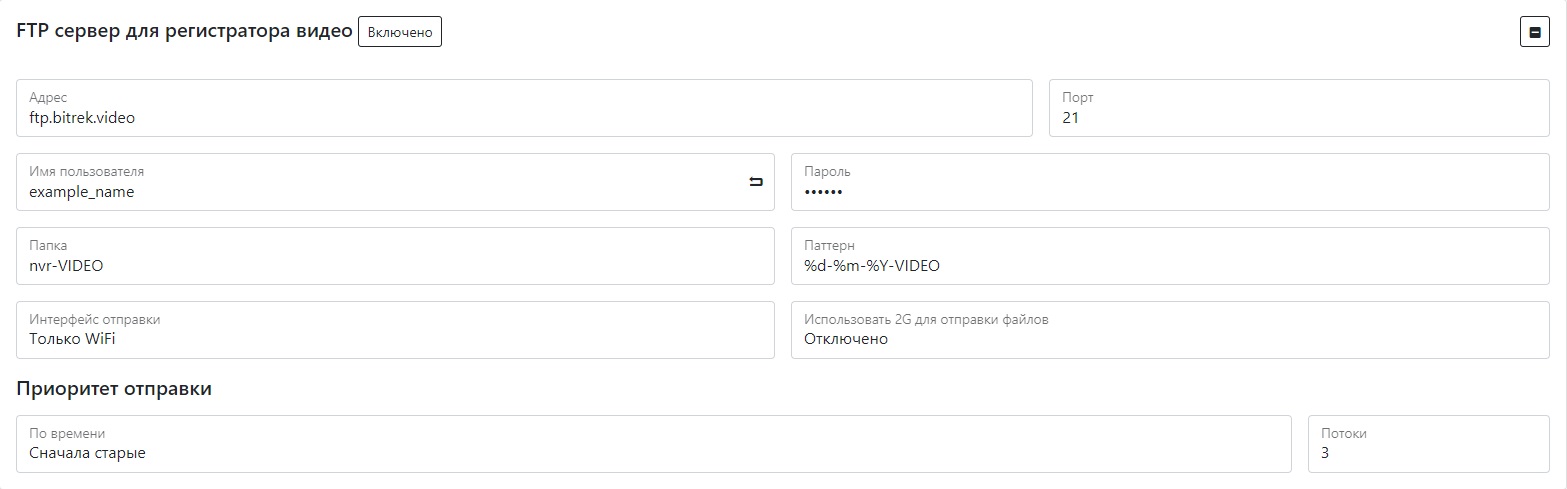1567x489 pixels.
Task: Select the Имя пользователя input field
Action: pos(395,182)
